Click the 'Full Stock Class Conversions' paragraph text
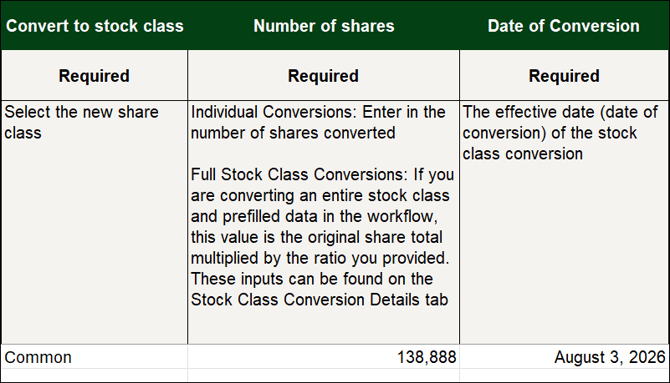The width and height of the screenshot is (670, 383). 322,237
